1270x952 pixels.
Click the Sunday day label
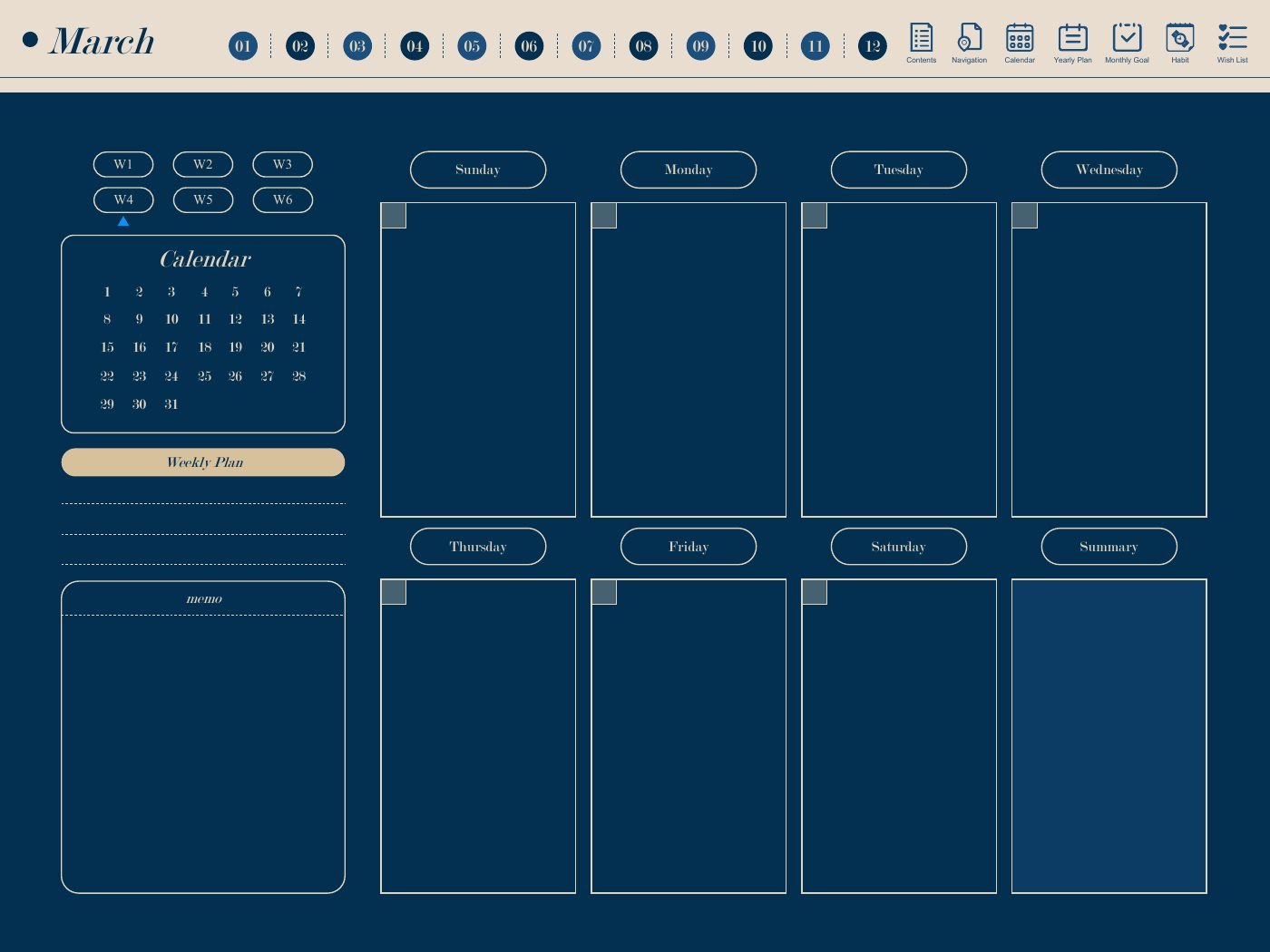tap(478, 170)
